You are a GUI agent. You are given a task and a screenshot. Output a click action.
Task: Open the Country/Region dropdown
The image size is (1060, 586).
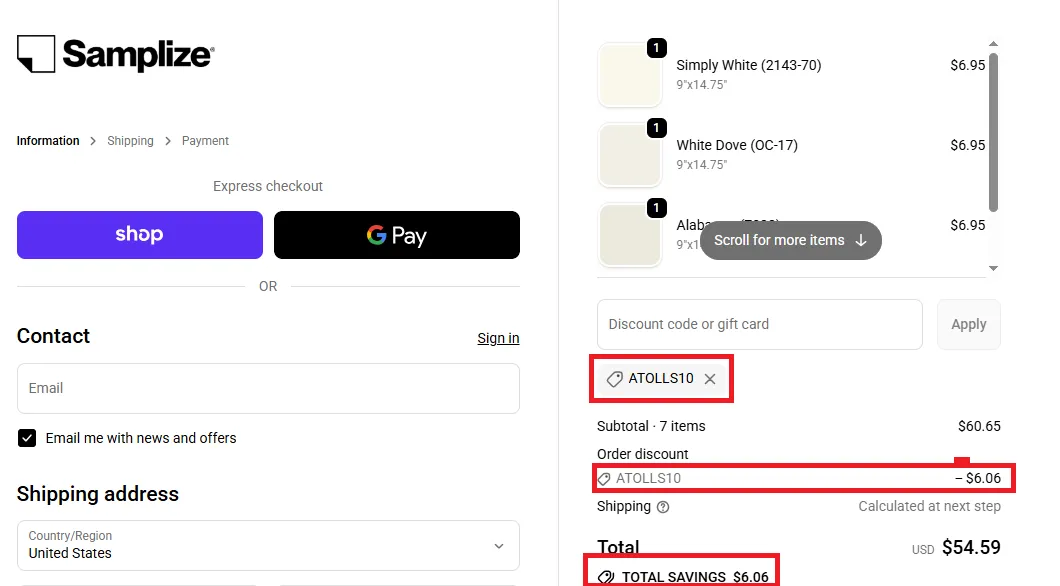(268, 546)
